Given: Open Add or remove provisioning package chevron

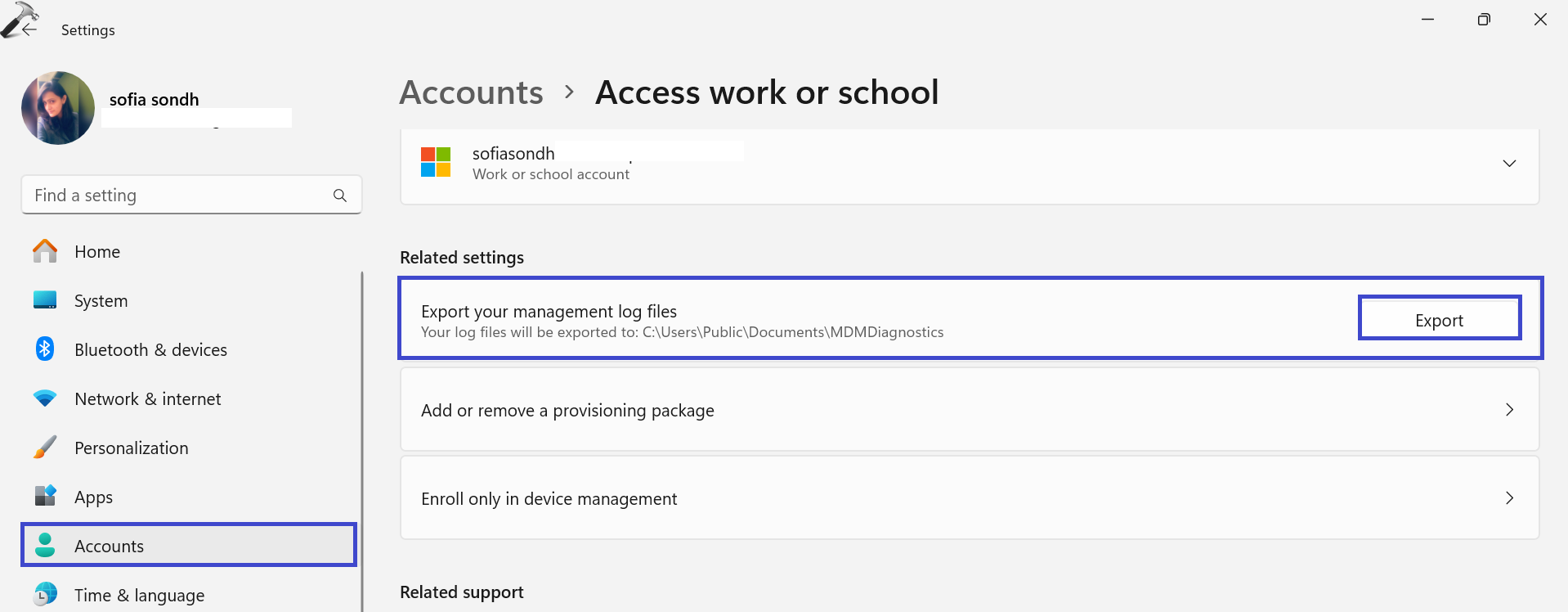Looking at the screenshot, I should click(x=1509, y=410).
